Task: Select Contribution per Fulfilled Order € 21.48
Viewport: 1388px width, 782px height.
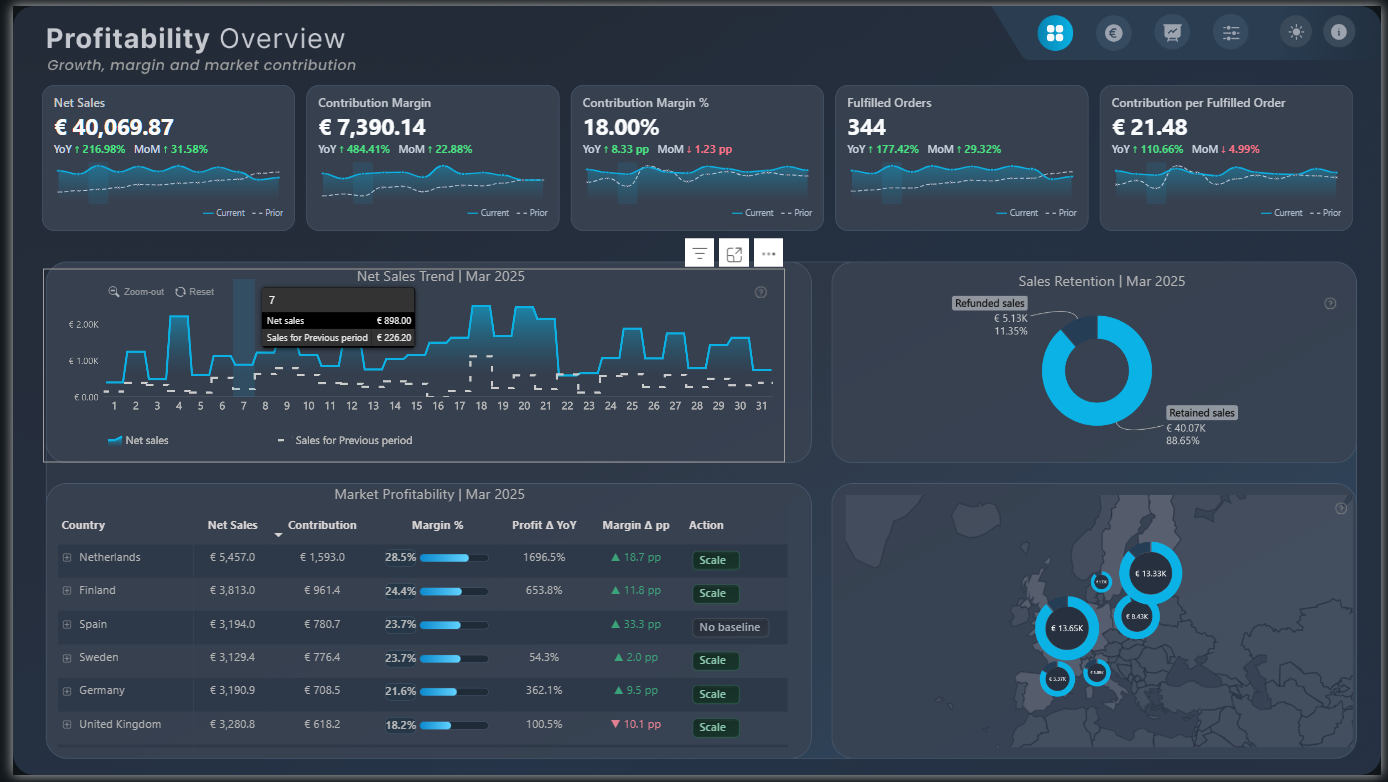Action: point(1150,127)
